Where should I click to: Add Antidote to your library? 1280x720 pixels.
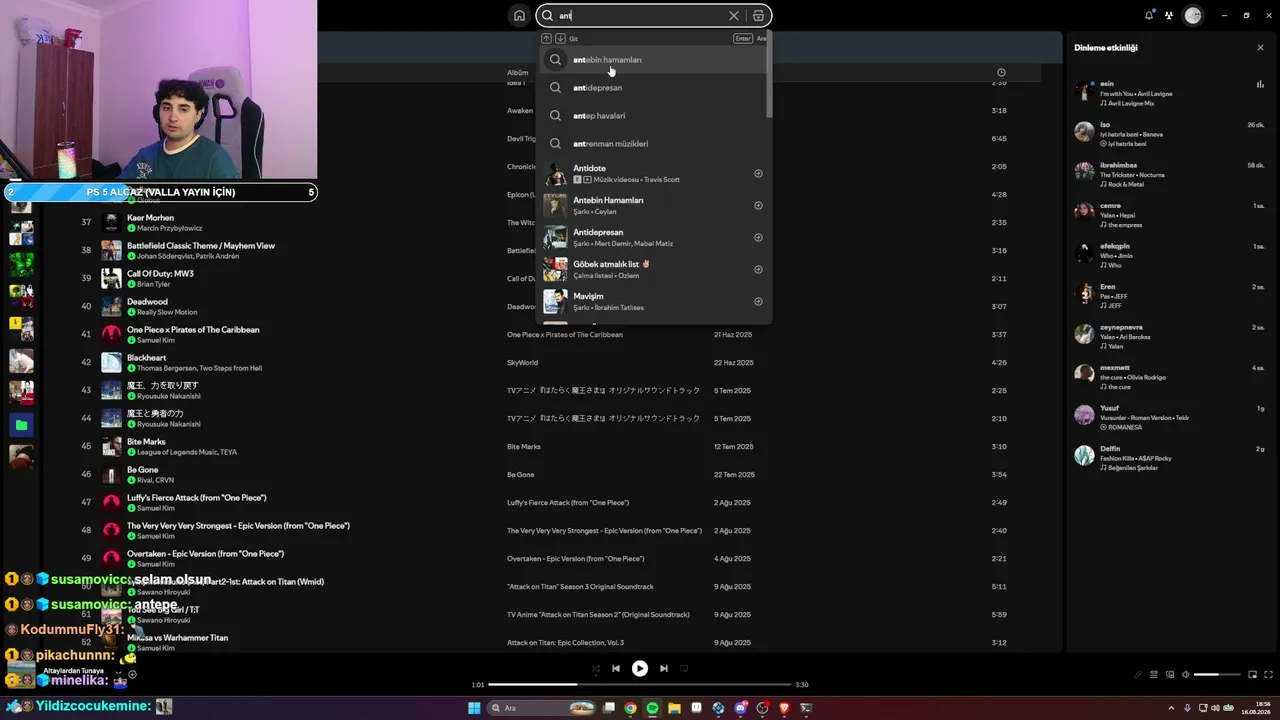[758, 174]
